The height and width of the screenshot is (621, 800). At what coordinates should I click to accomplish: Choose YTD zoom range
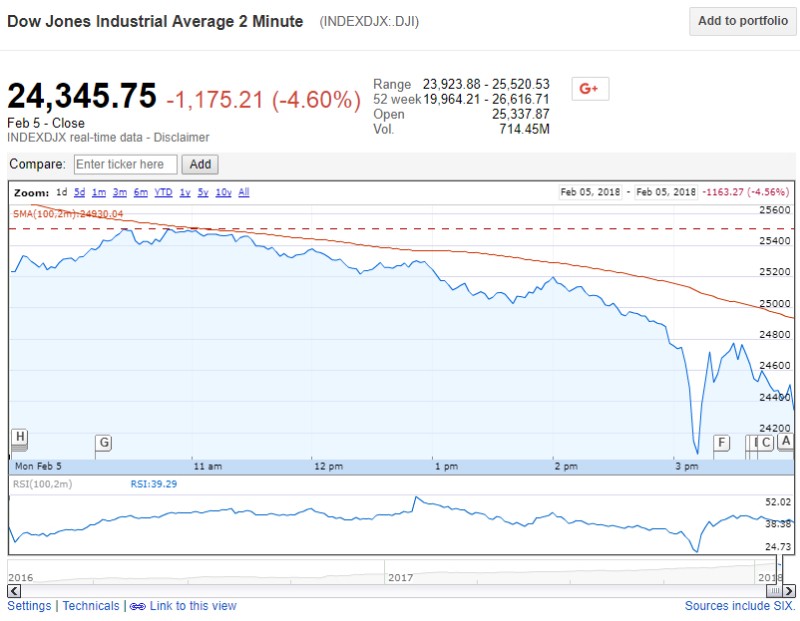click(x=163, y=192)
